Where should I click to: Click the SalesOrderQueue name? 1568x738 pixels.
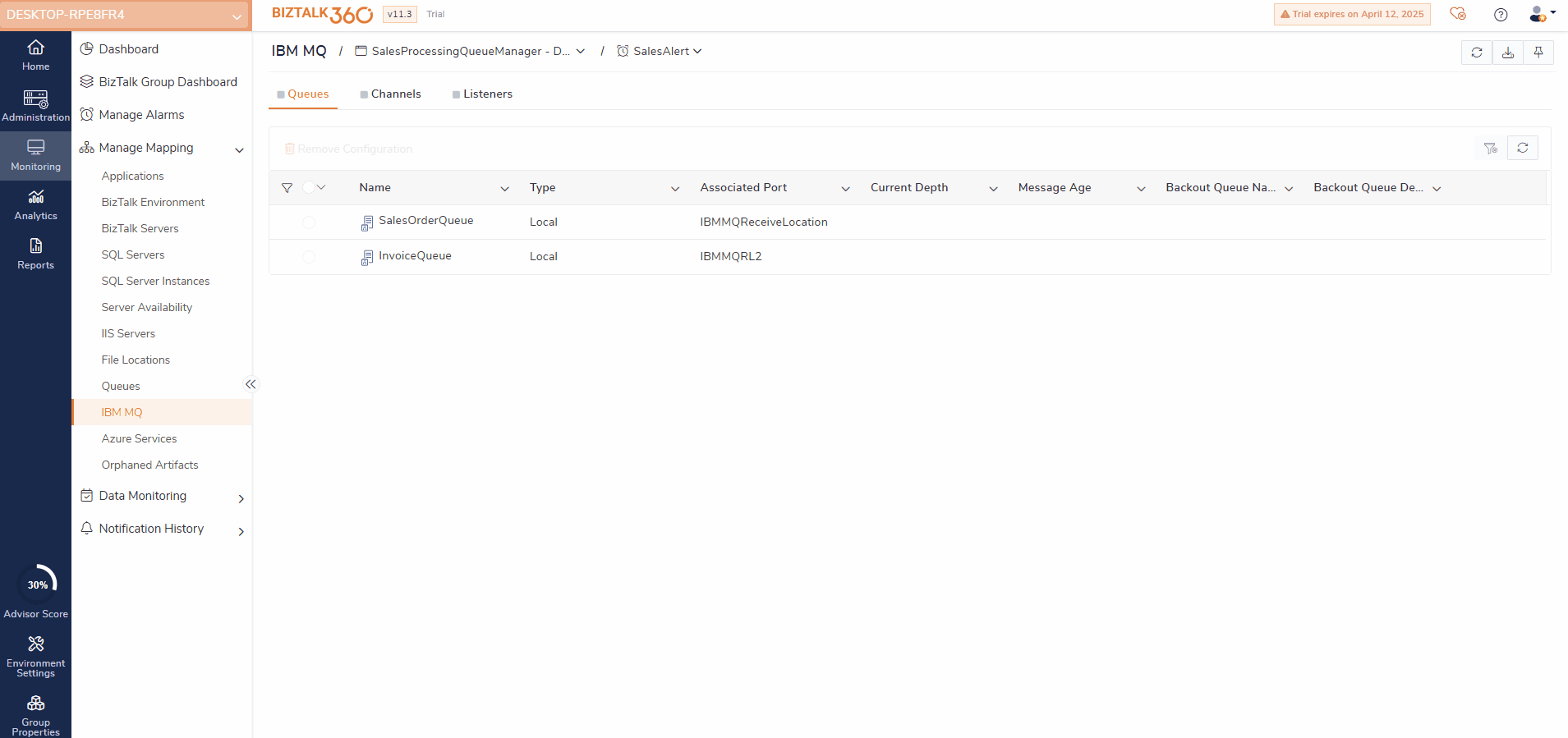coord(425,221)
